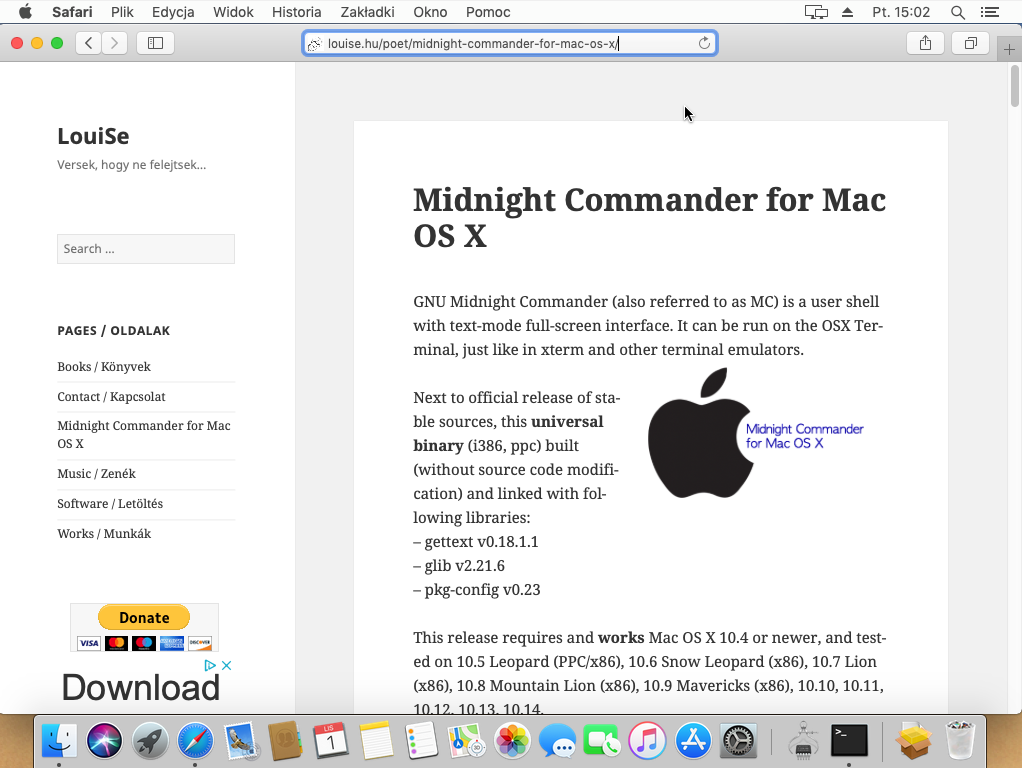The width and height of the screenshot is (1022, 768).
Task: Open the App Store from the Dock
Action: [x=693, y=741]
